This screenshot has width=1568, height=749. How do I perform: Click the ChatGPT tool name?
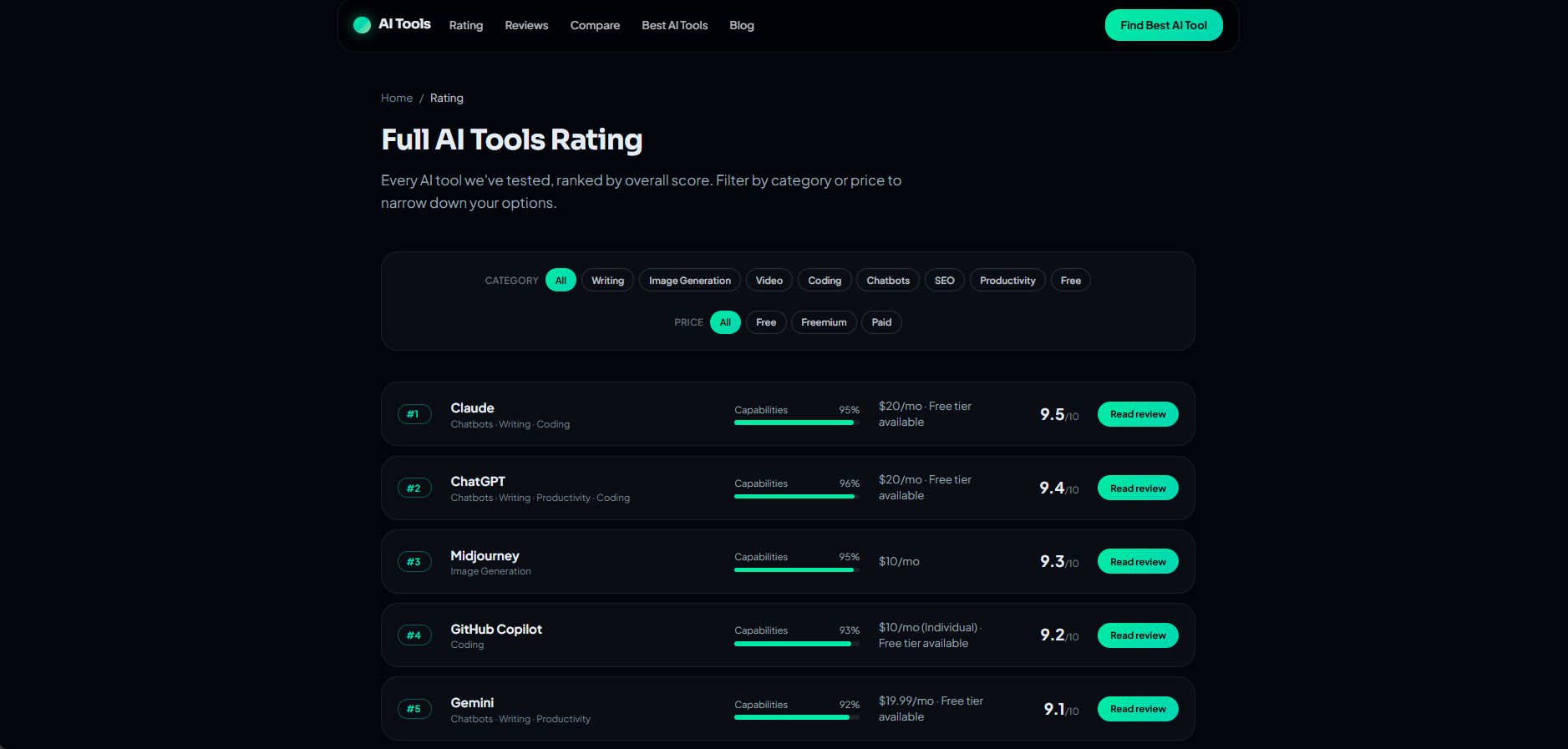tap(478, 482)
